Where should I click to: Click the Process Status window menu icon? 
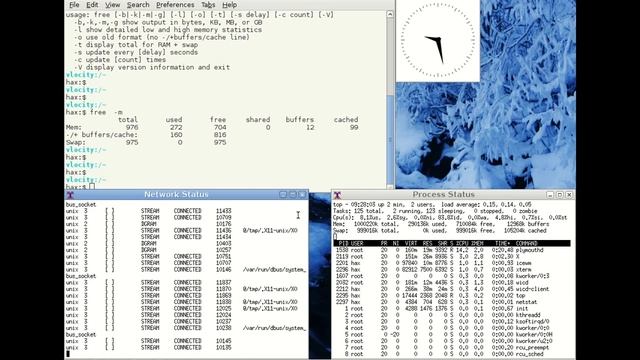pos(337,195)
